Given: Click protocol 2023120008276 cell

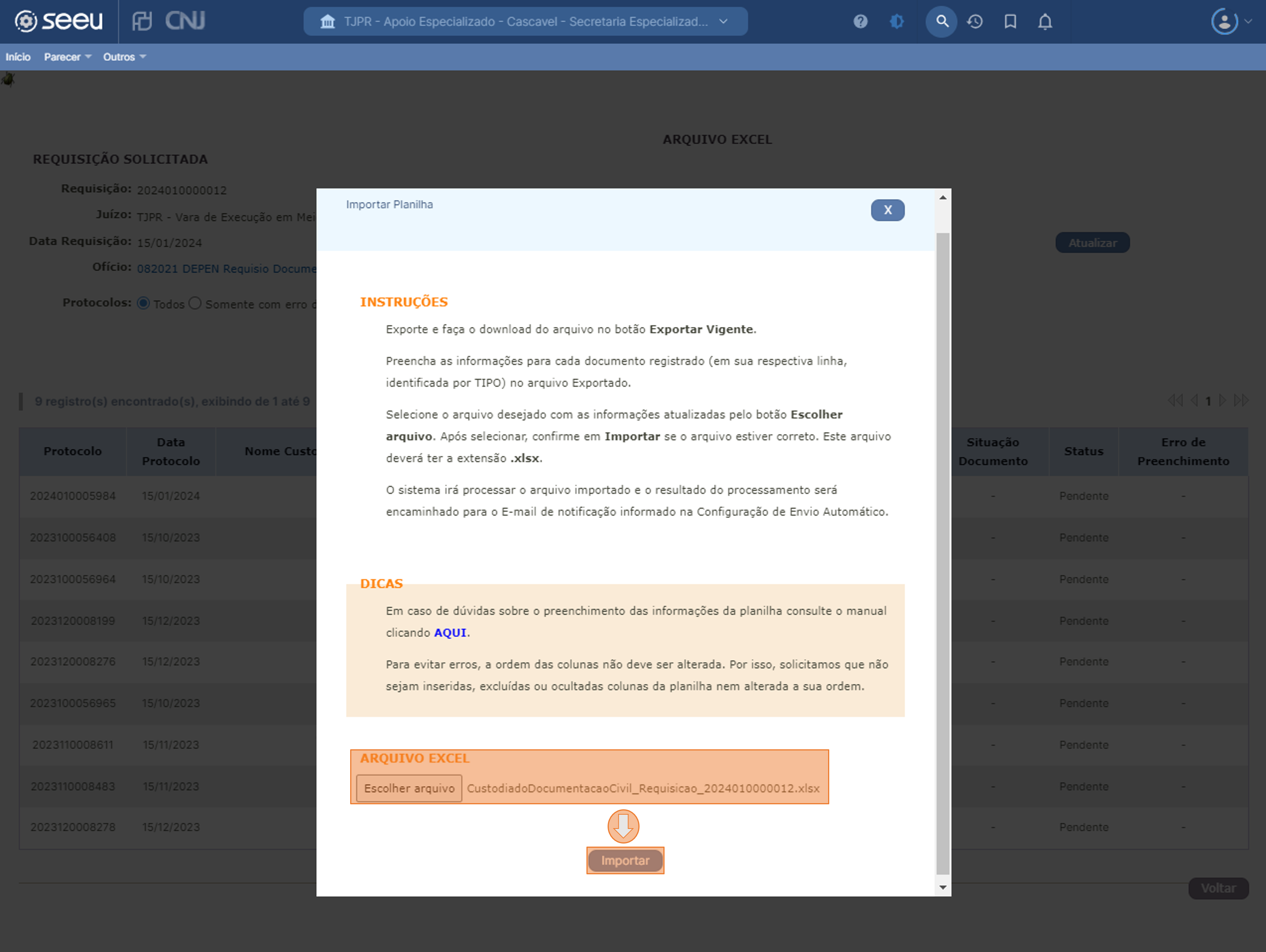Looking at the screenshot, I should 73,662.
